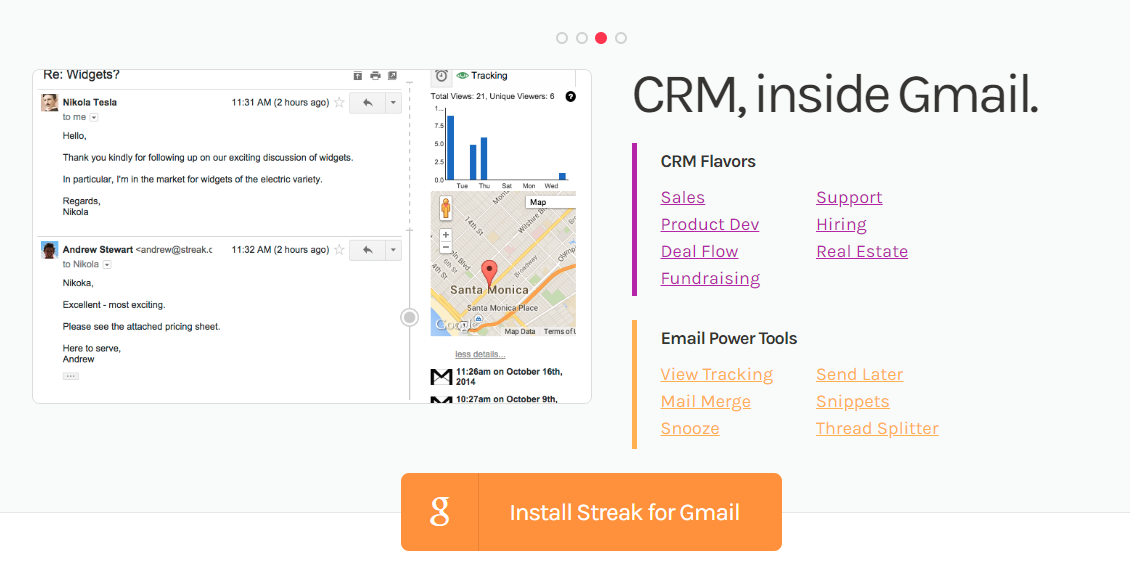Go to the Mail Merge link
The image size is (1130, 580).
[x=706, y=401]
